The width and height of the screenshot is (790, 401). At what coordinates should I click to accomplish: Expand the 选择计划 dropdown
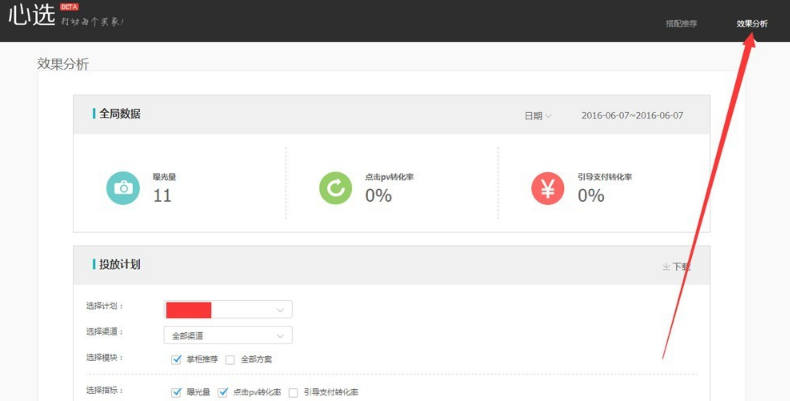[228, 310]
